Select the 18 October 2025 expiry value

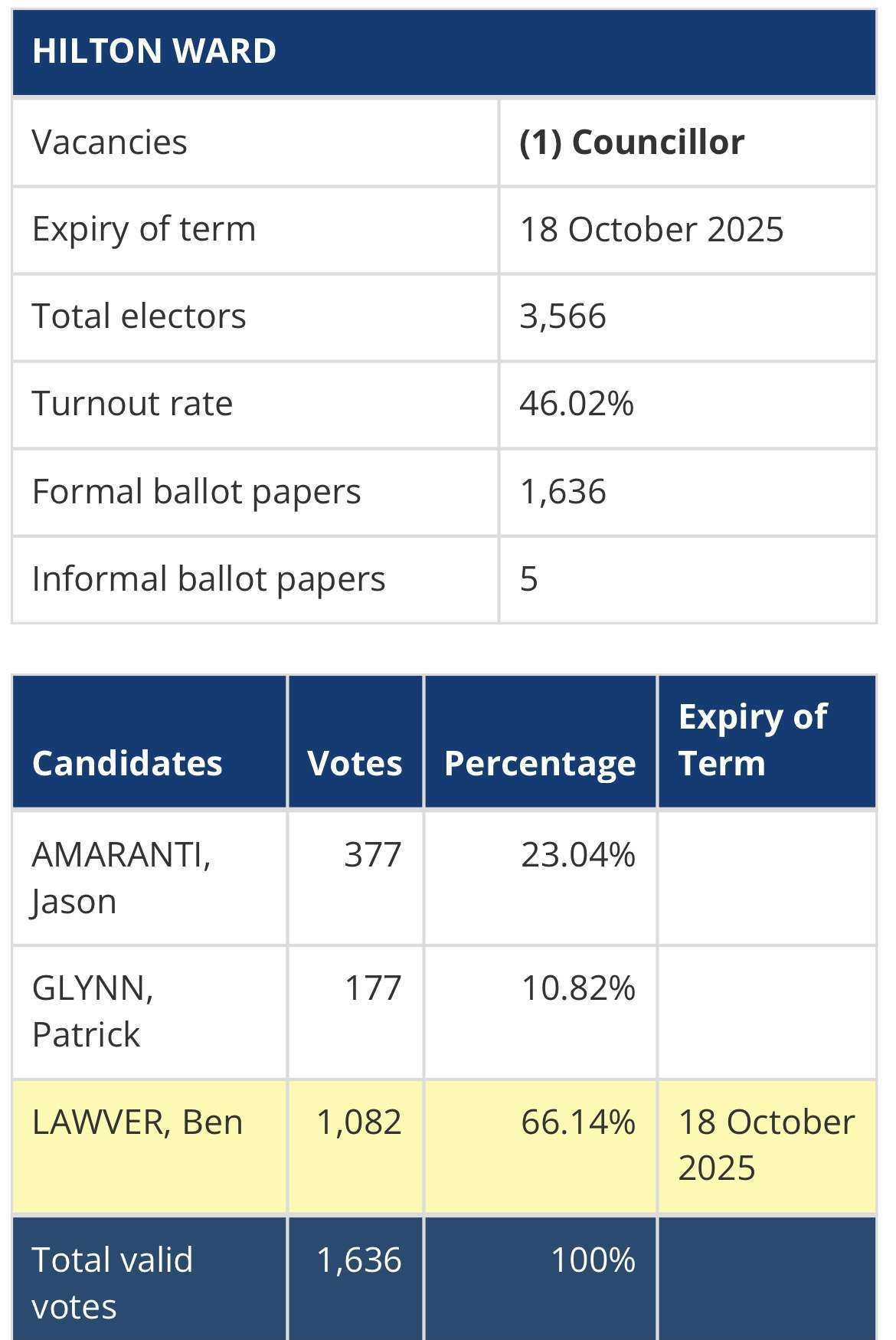coord(652,230)
